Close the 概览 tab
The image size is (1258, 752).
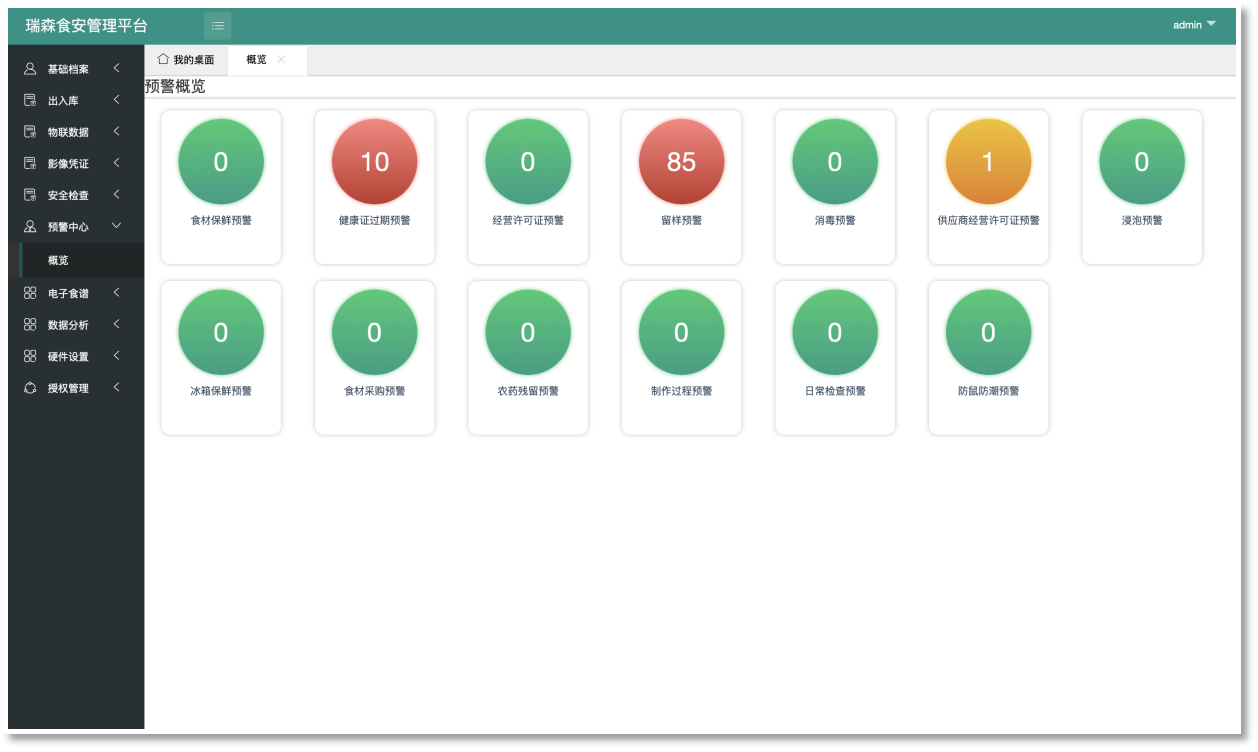(281, 60)
